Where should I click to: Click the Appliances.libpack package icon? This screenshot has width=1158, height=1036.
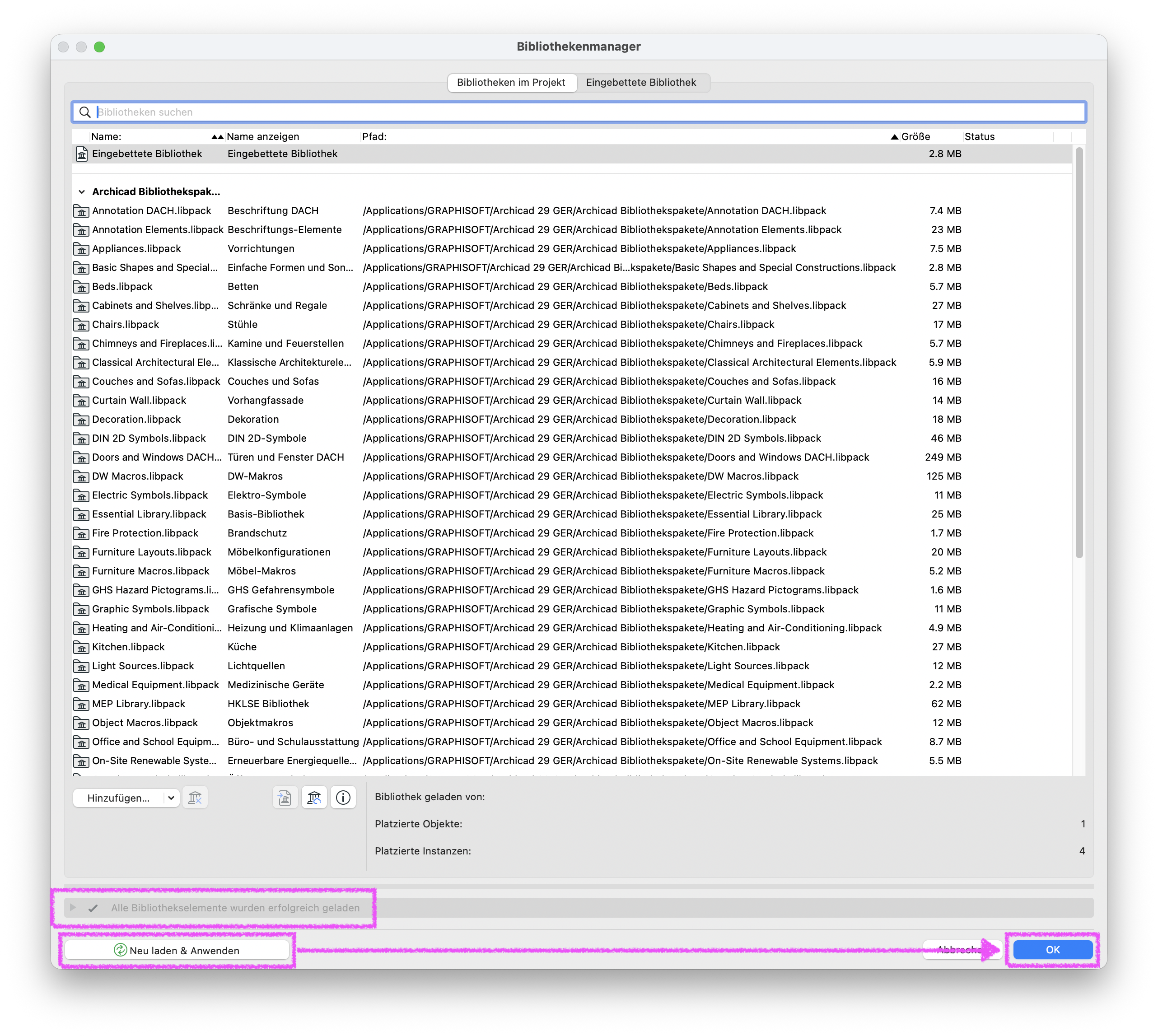(81, 249)
